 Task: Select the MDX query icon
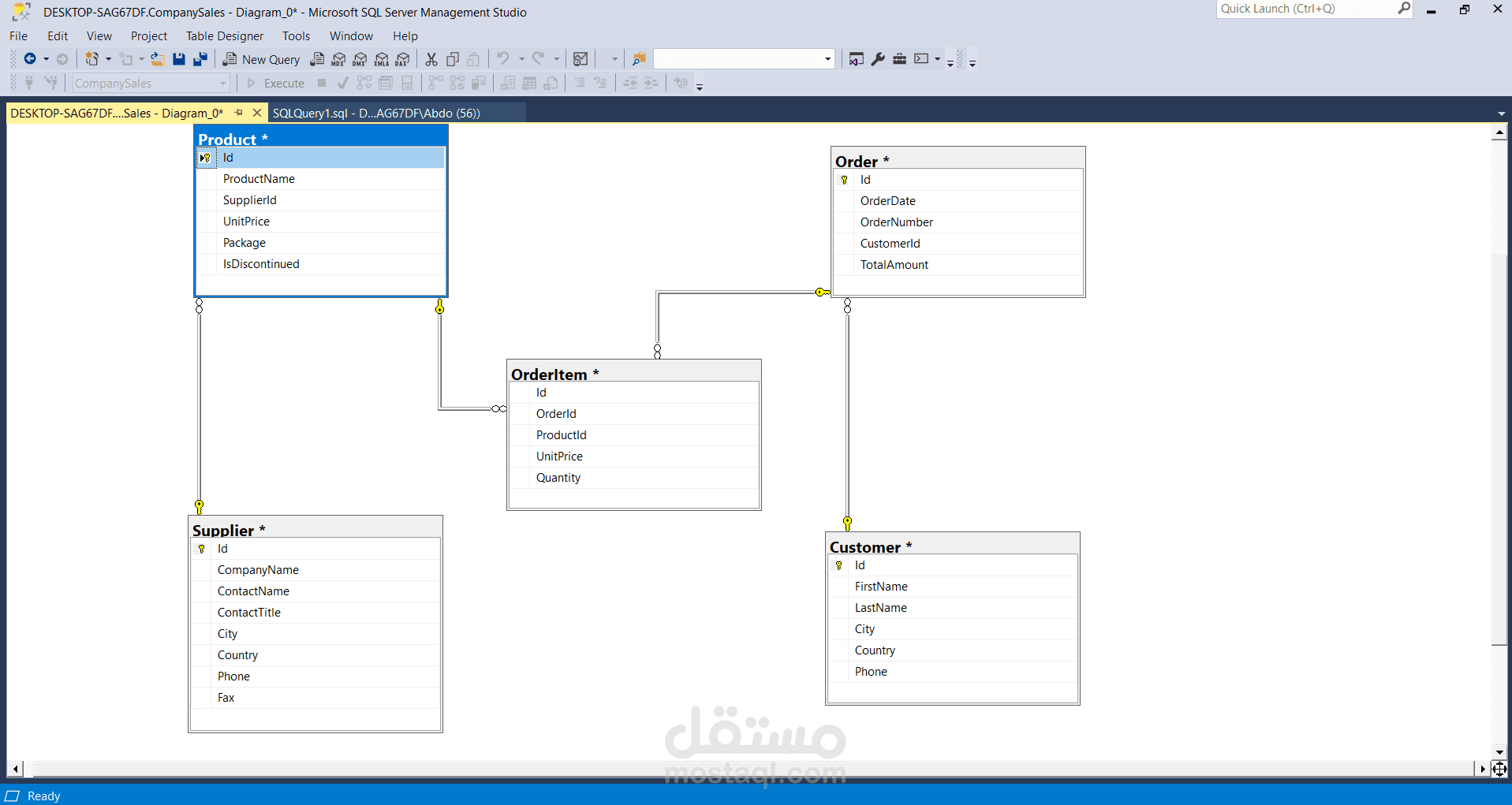pyautogui.click(x=338, y=58)
